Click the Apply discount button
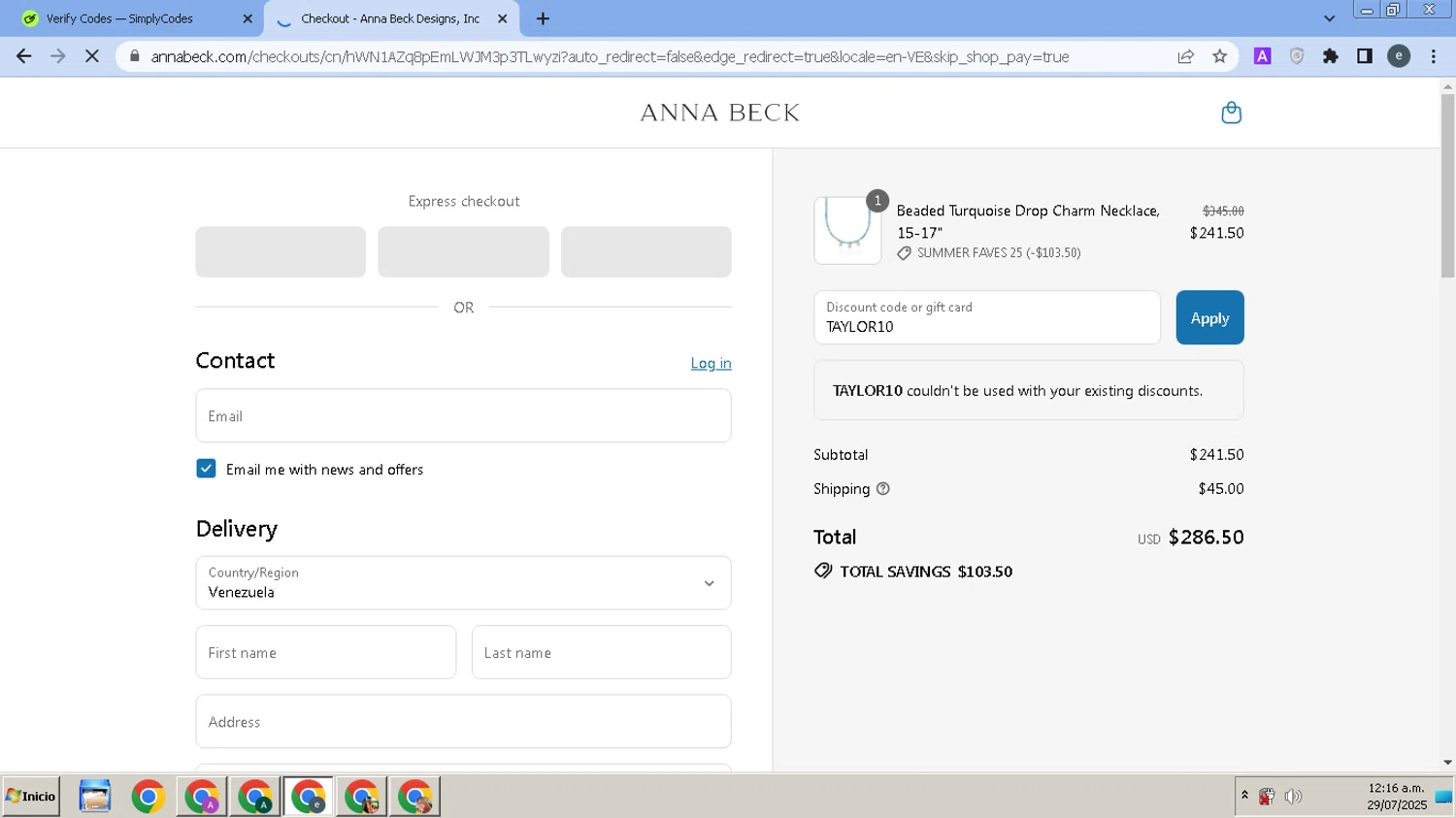Image resolution: width=1456 pixels, height=818 pixels. 1209,317
